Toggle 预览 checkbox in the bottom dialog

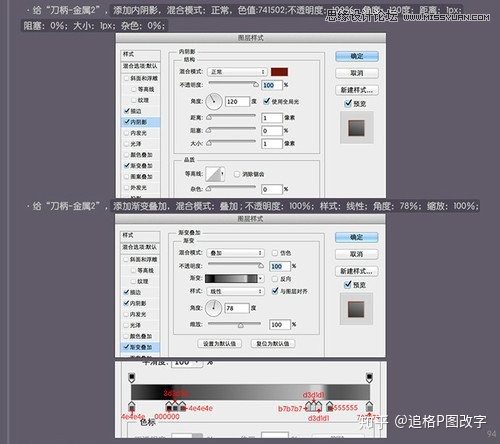pyautogui.click(x=348, y=284)
